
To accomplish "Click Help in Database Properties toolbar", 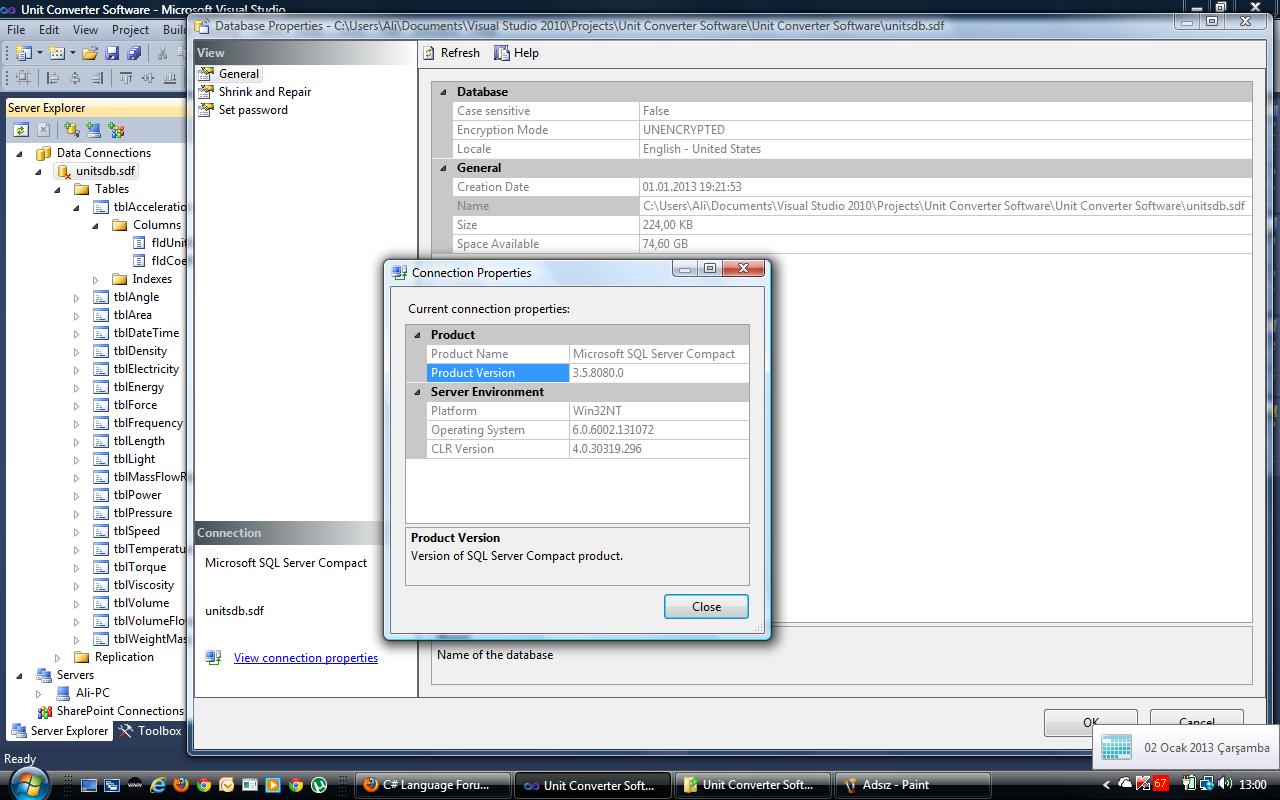I will (517, 53).
